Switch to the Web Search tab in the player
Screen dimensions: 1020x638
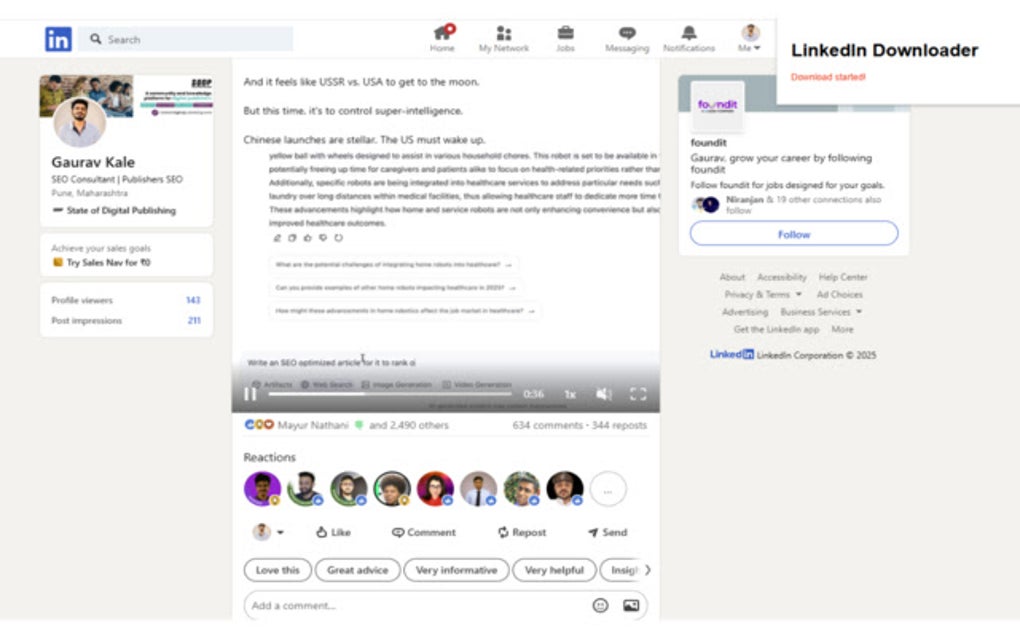(330, 383)
